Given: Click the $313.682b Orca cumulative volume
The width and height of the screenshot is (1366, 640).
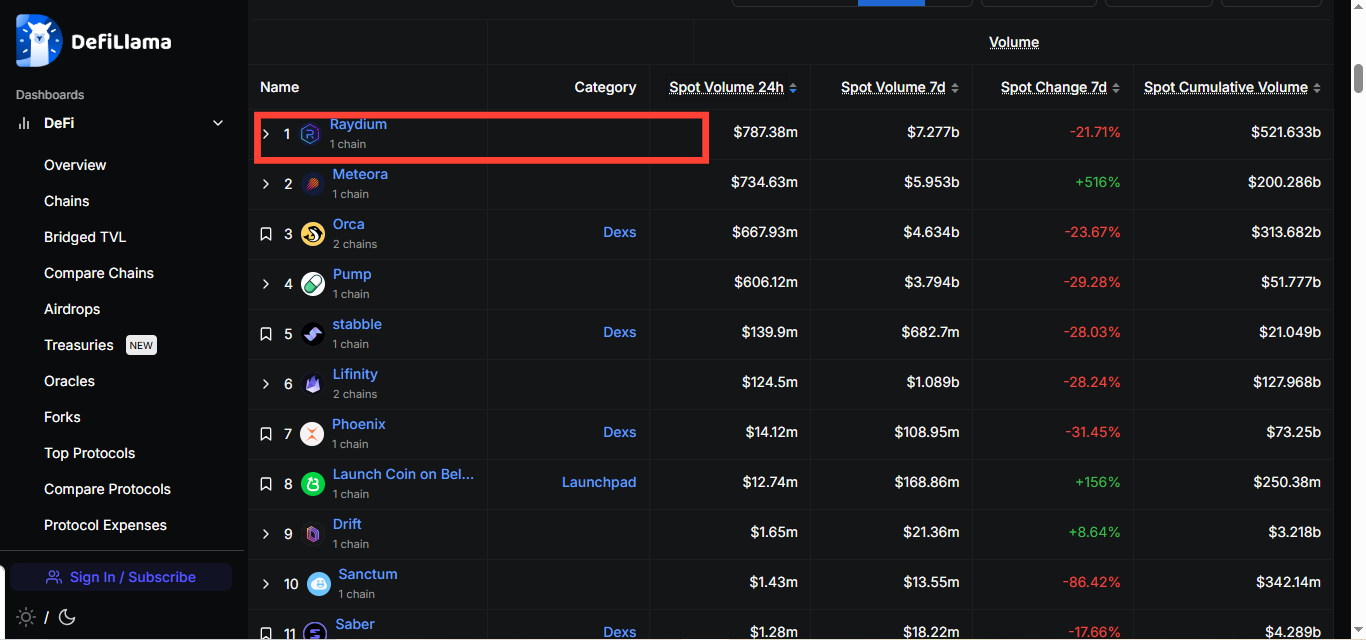Looking at the screenshot, I should [1285, 232].
